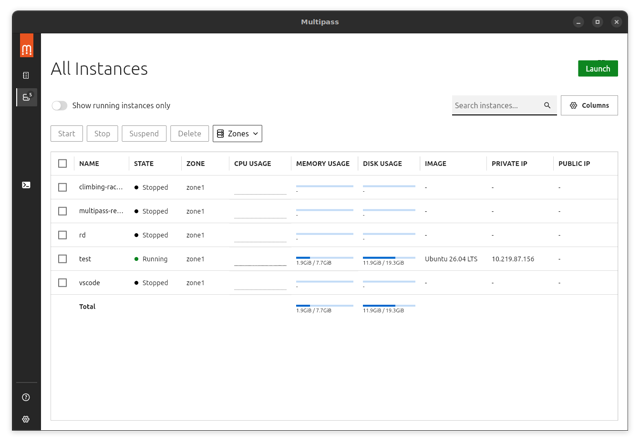
Task: Click the Stopped state of rd
Action: 151,235
